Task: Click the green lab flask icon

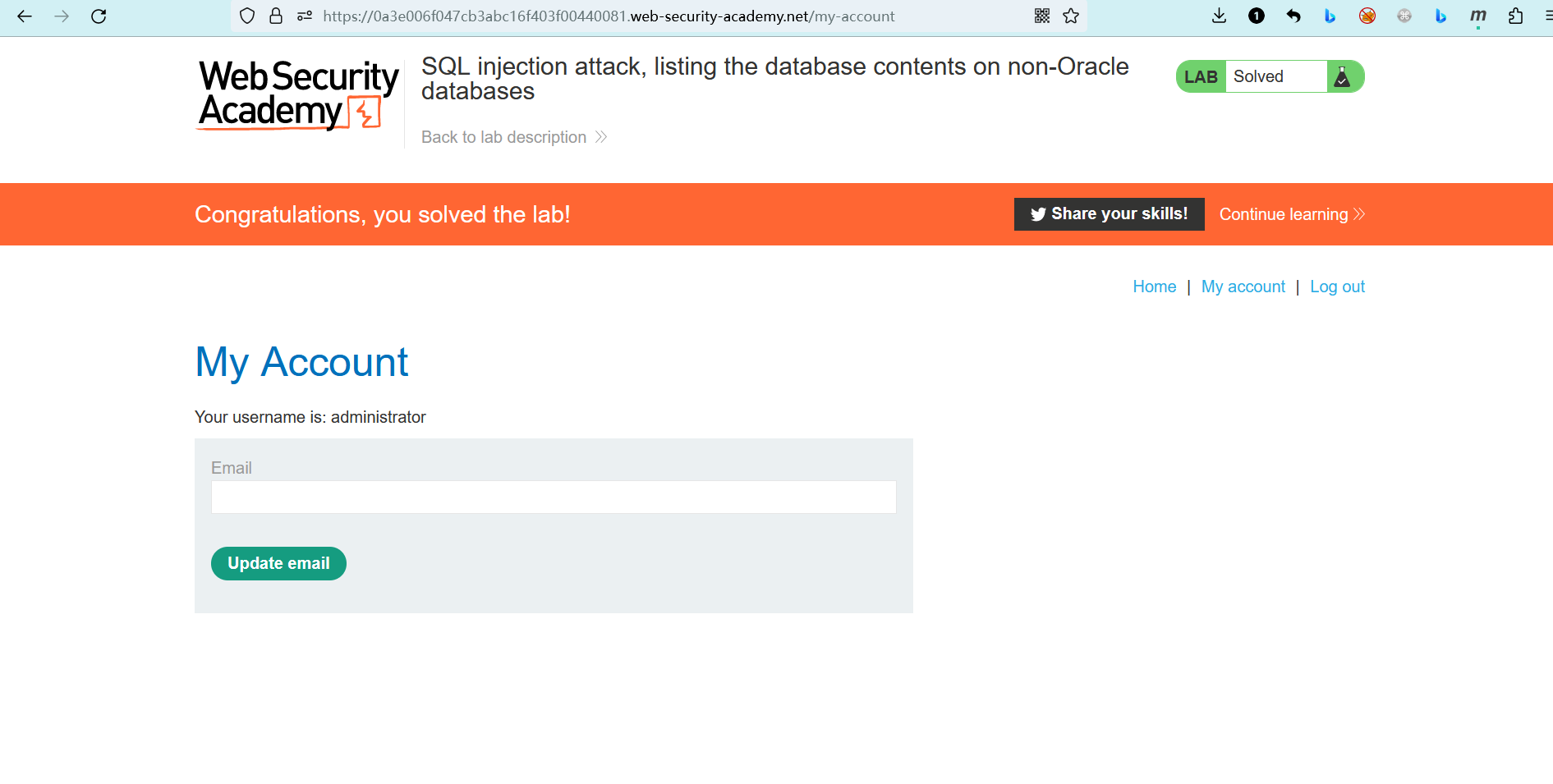Action: coord(1343,77)
